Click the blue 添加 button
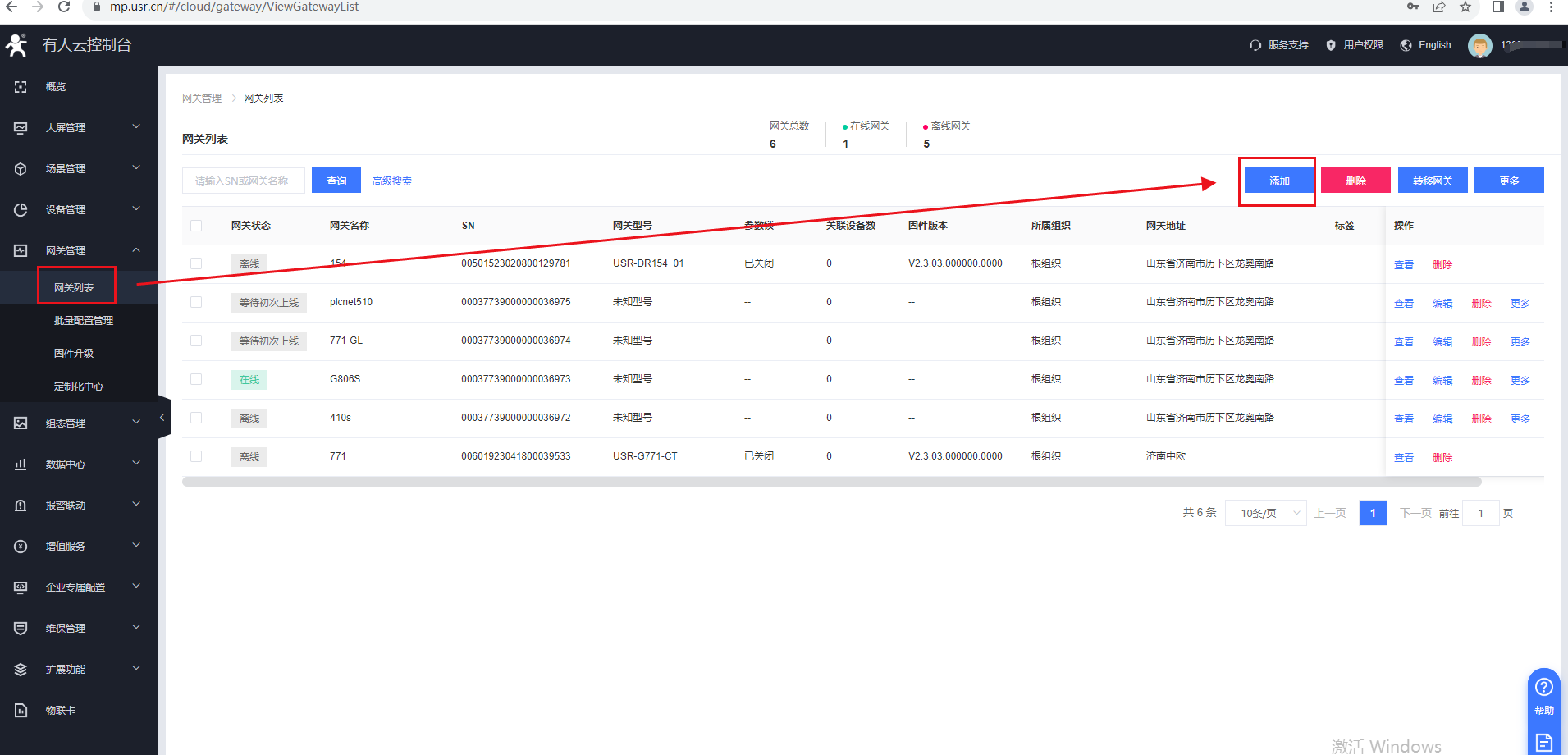 coord(1278,181)
